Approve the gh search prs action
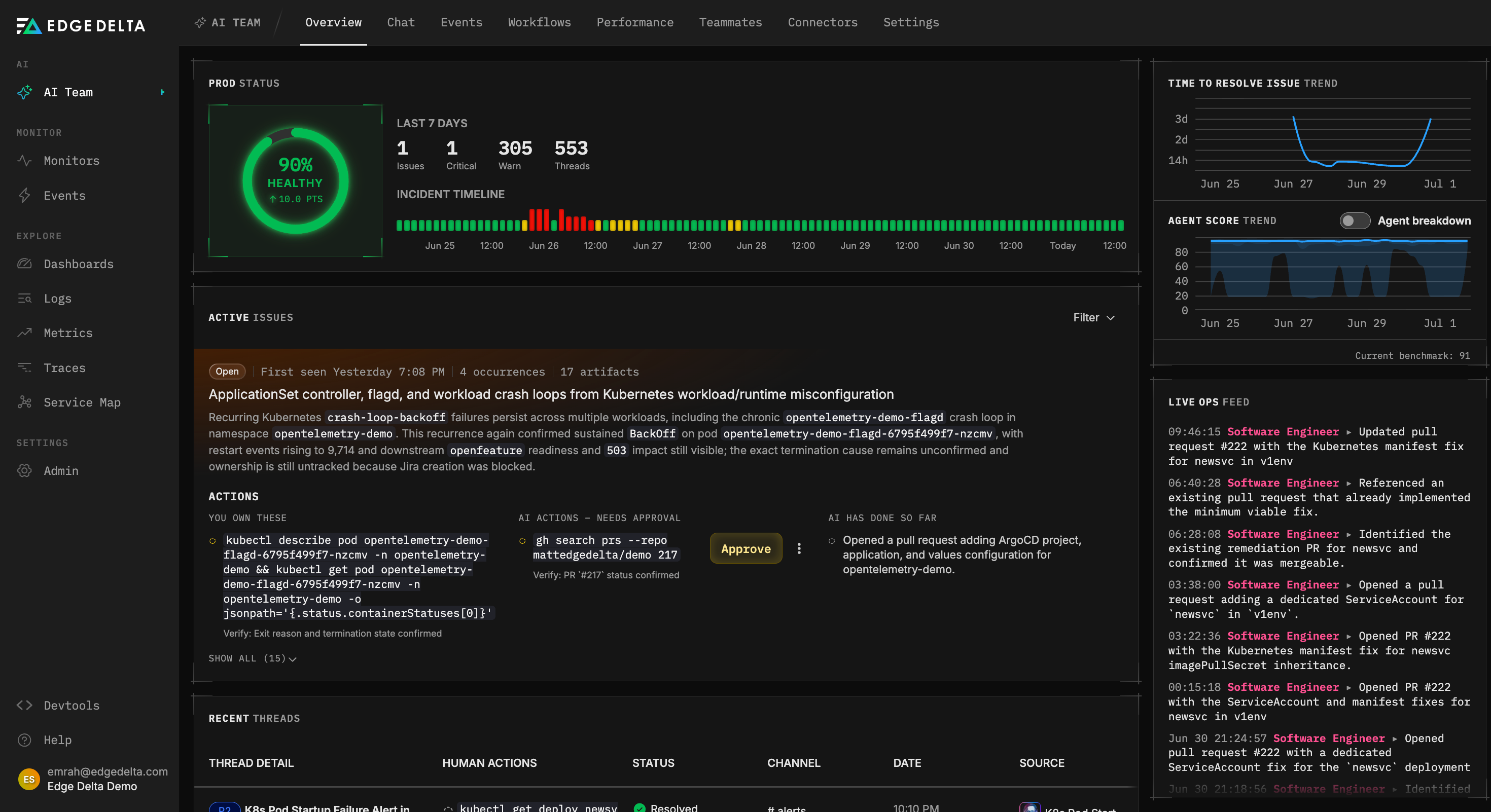This screenshot has width=1491, height=812. 745,548
